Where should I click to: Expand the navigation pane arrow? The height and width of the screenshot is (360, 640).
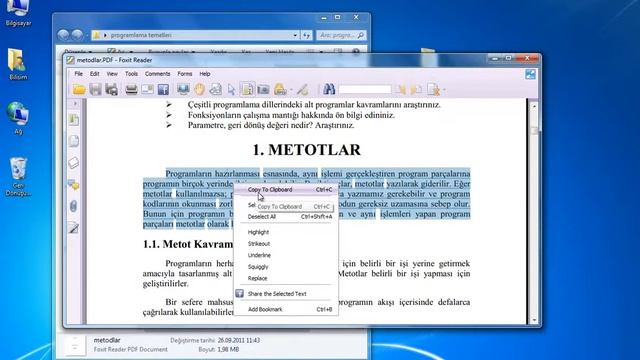coord(75,104)
